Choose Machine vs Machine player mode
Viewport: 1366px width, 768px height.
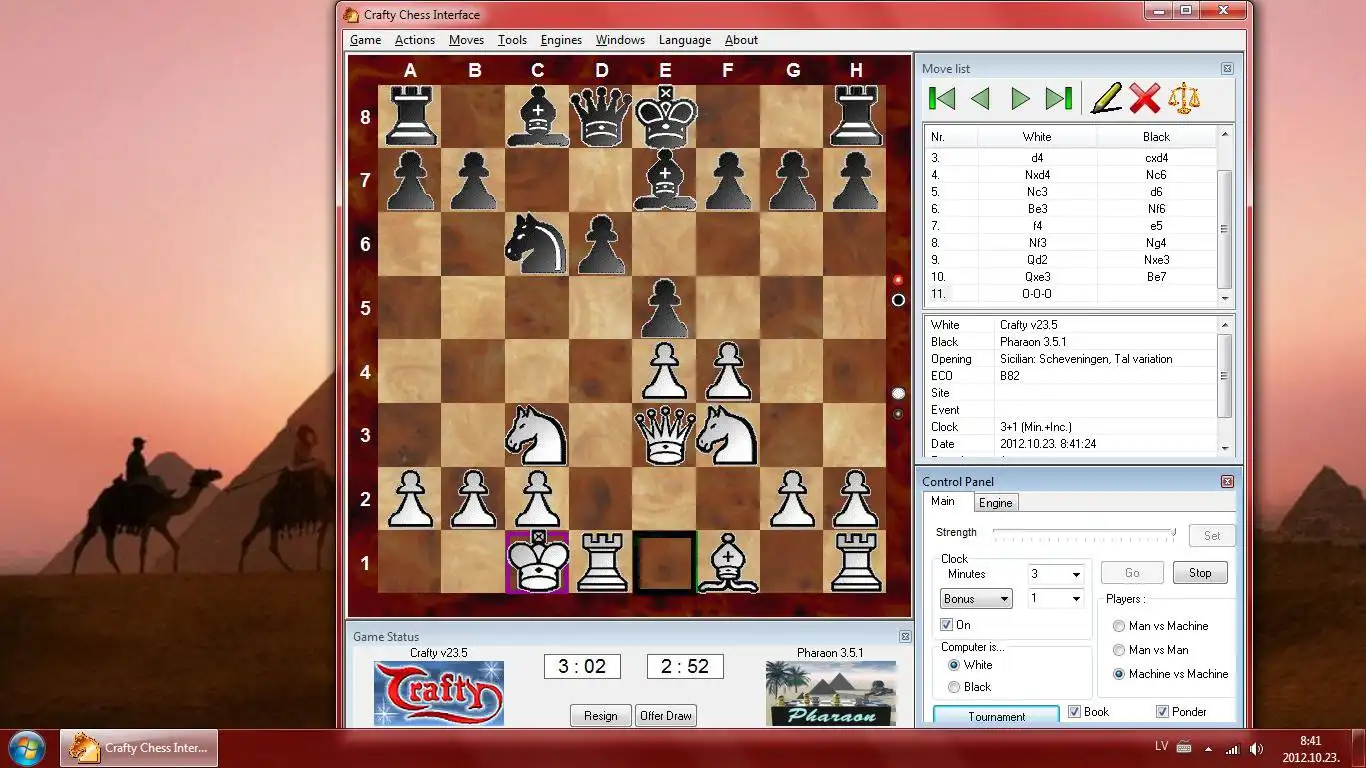tap(1119, 674)
